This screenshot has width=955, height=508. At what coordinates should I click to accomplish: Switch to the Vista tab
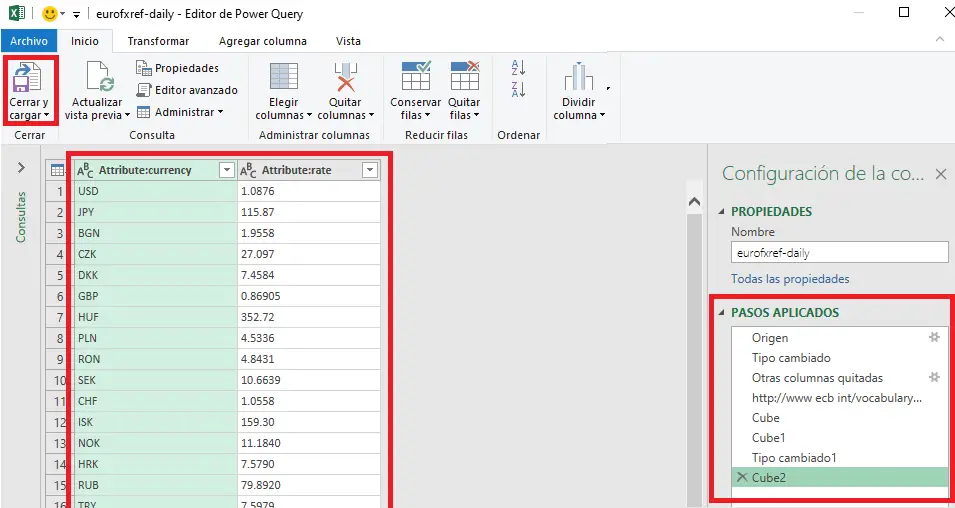348,41
